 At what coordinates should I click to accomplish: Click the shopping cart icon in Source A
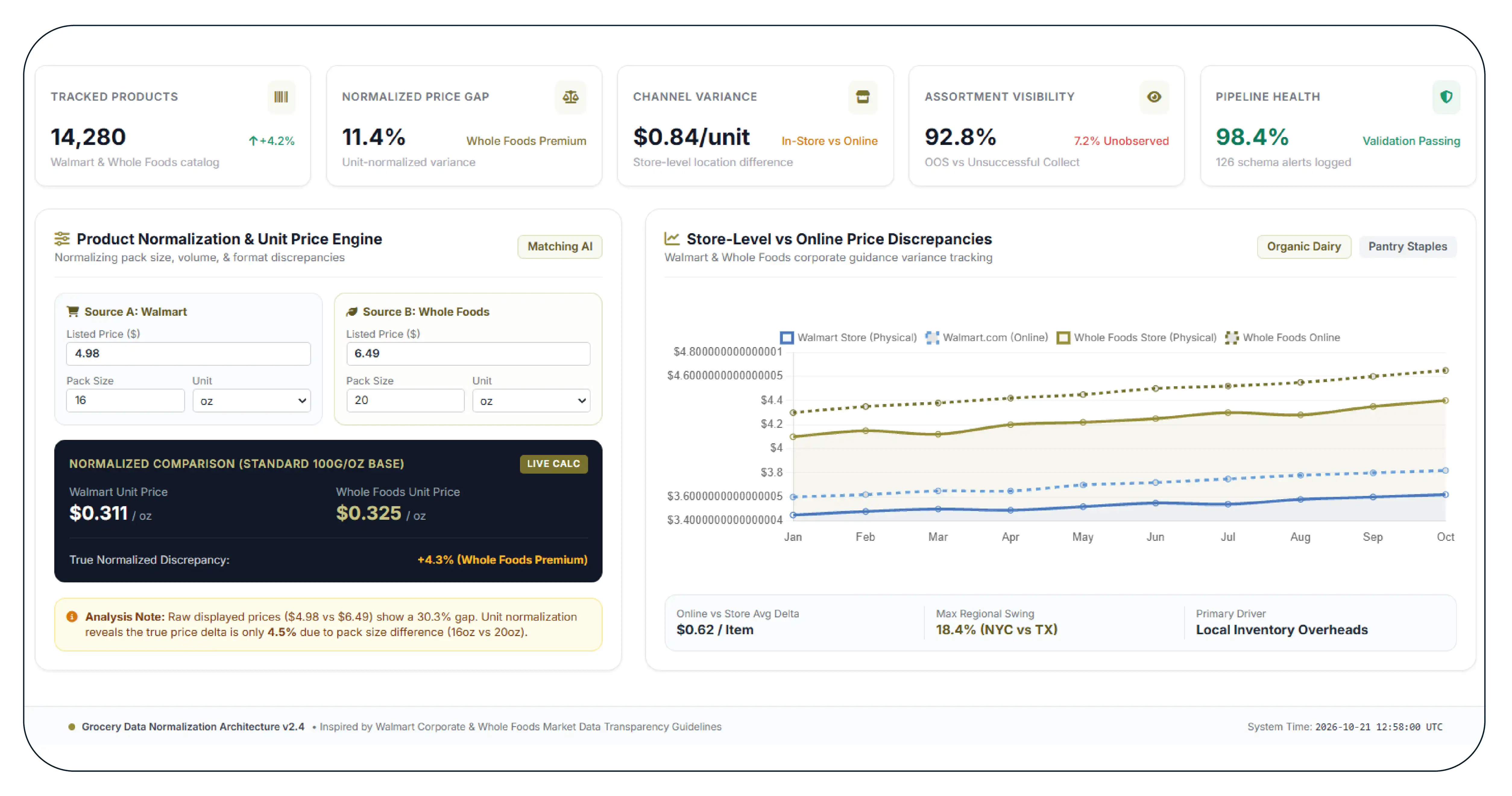[73, 312]
